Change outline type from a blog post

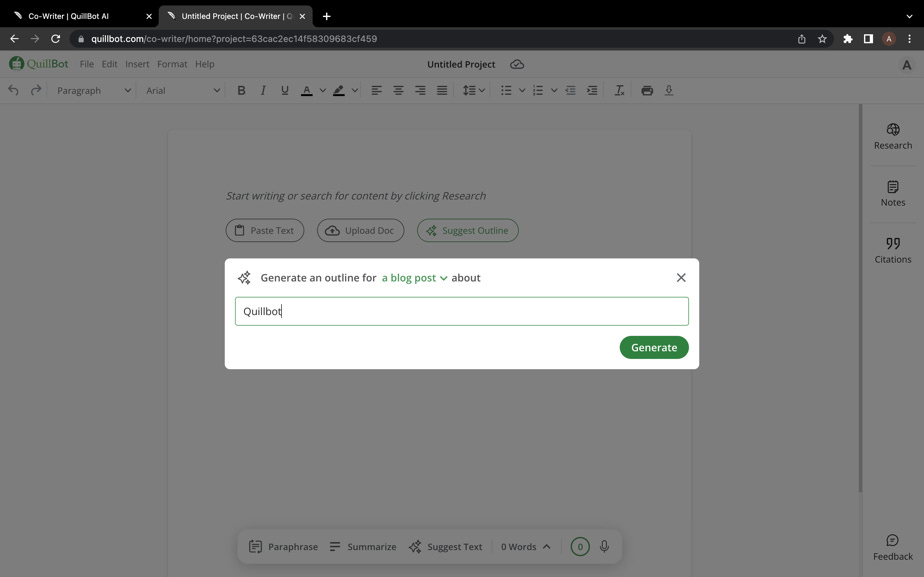(x=414, y=278)
